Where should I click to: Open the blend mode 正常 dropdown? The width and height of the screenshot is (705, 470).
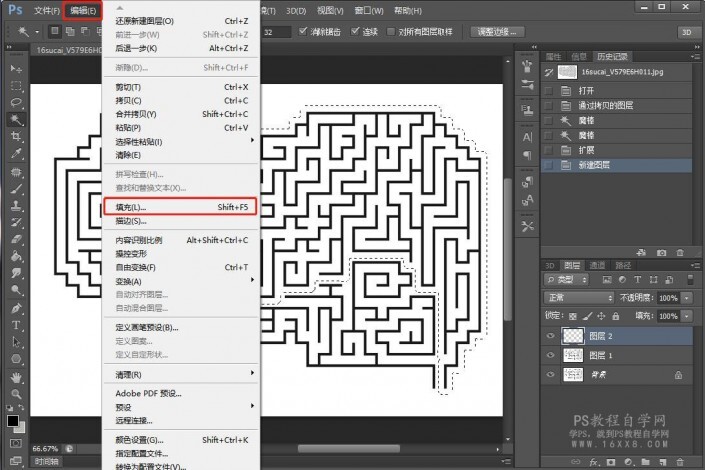pyautogui.click(x=578, y=298)
